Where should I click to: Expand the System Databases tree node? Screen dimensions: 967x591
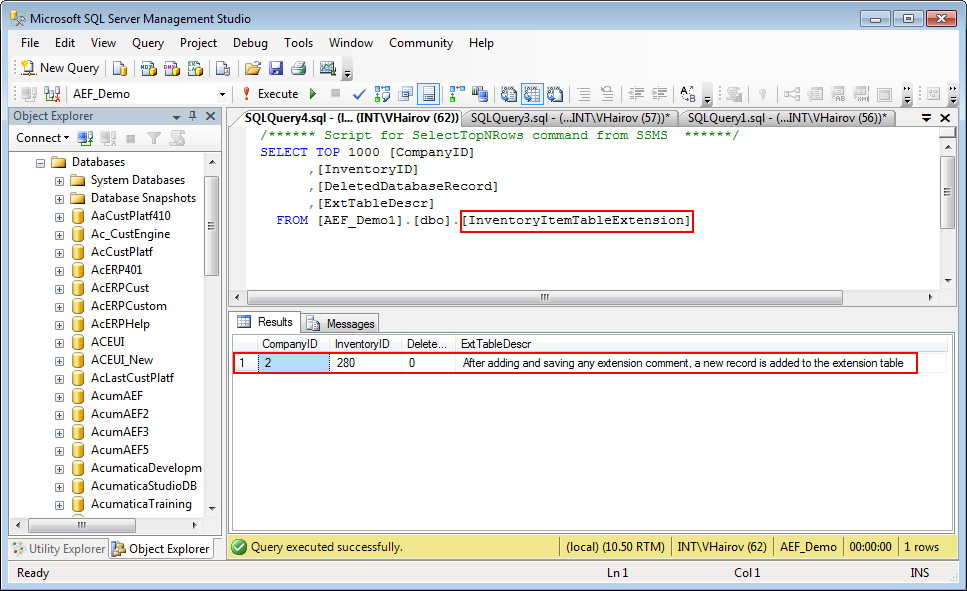pos(59,180)
